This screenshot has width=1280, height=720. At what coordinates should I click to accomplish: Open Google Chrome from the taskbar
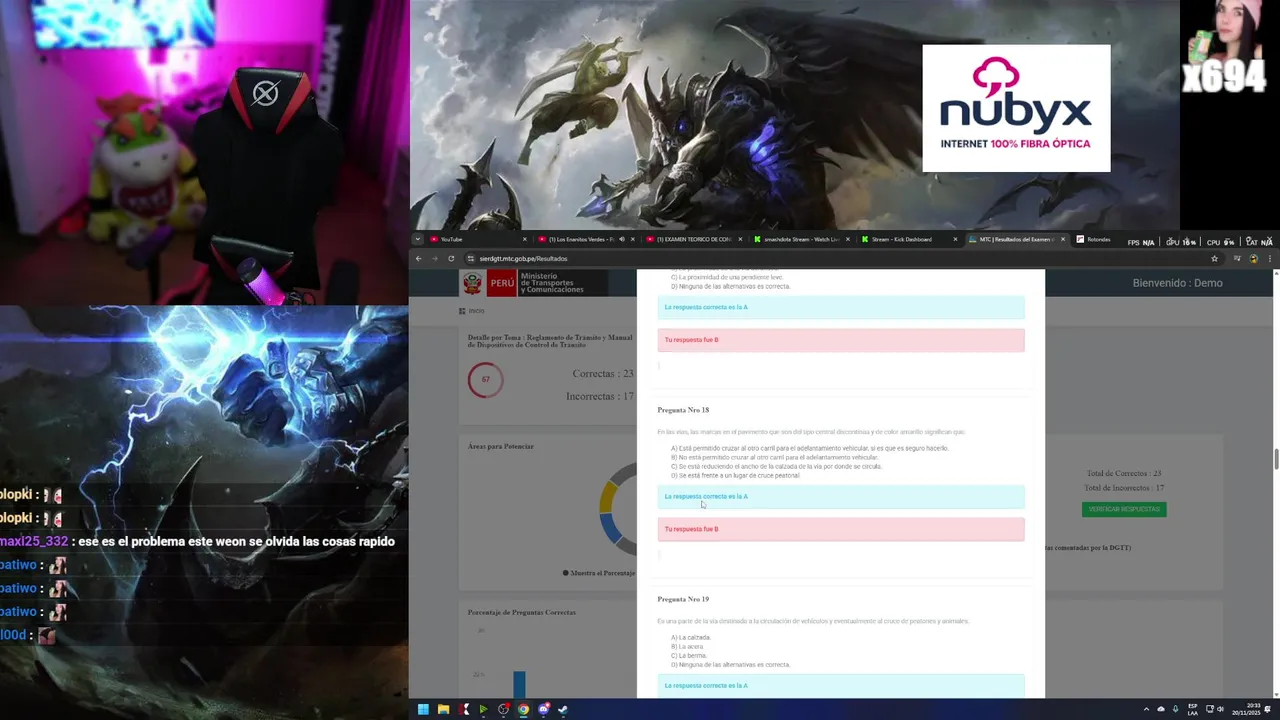[x=523, y=710]
